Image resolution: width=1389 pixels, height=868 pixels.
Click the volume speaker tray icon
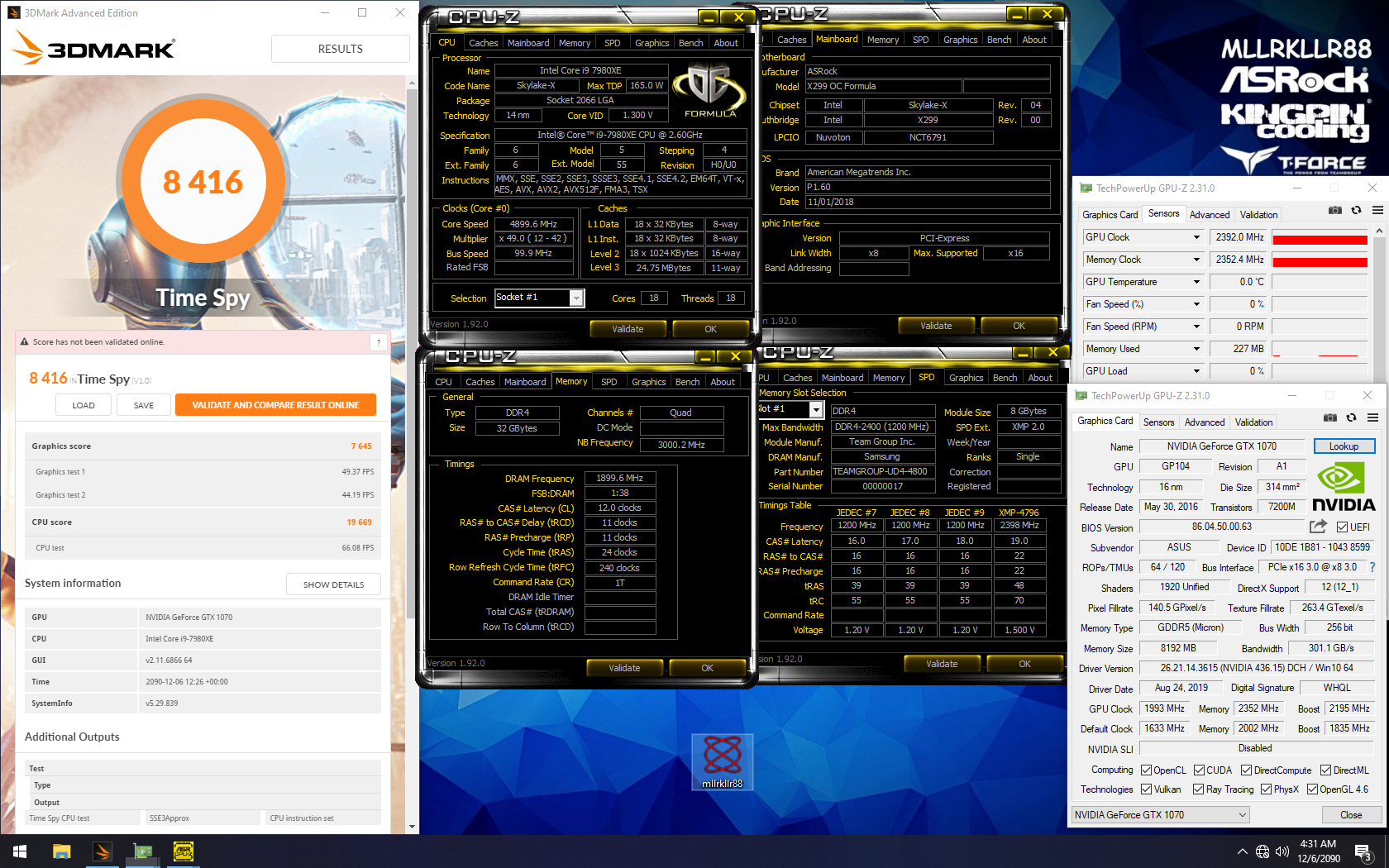(1282, 851)
